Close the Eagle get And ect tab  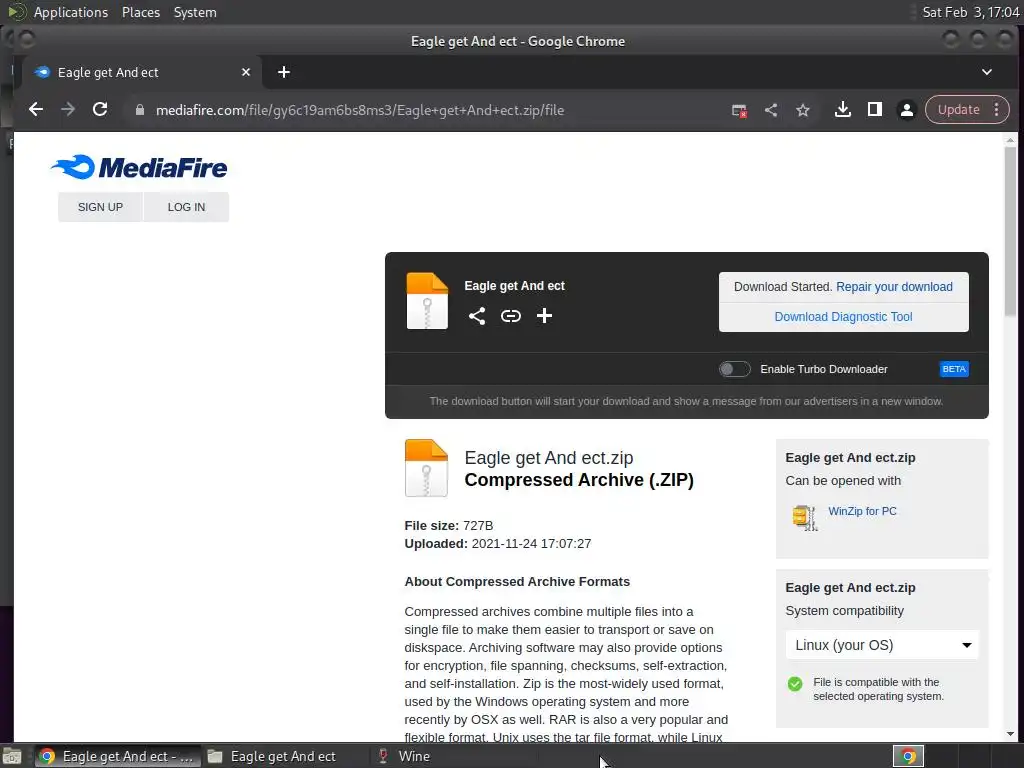246,72
